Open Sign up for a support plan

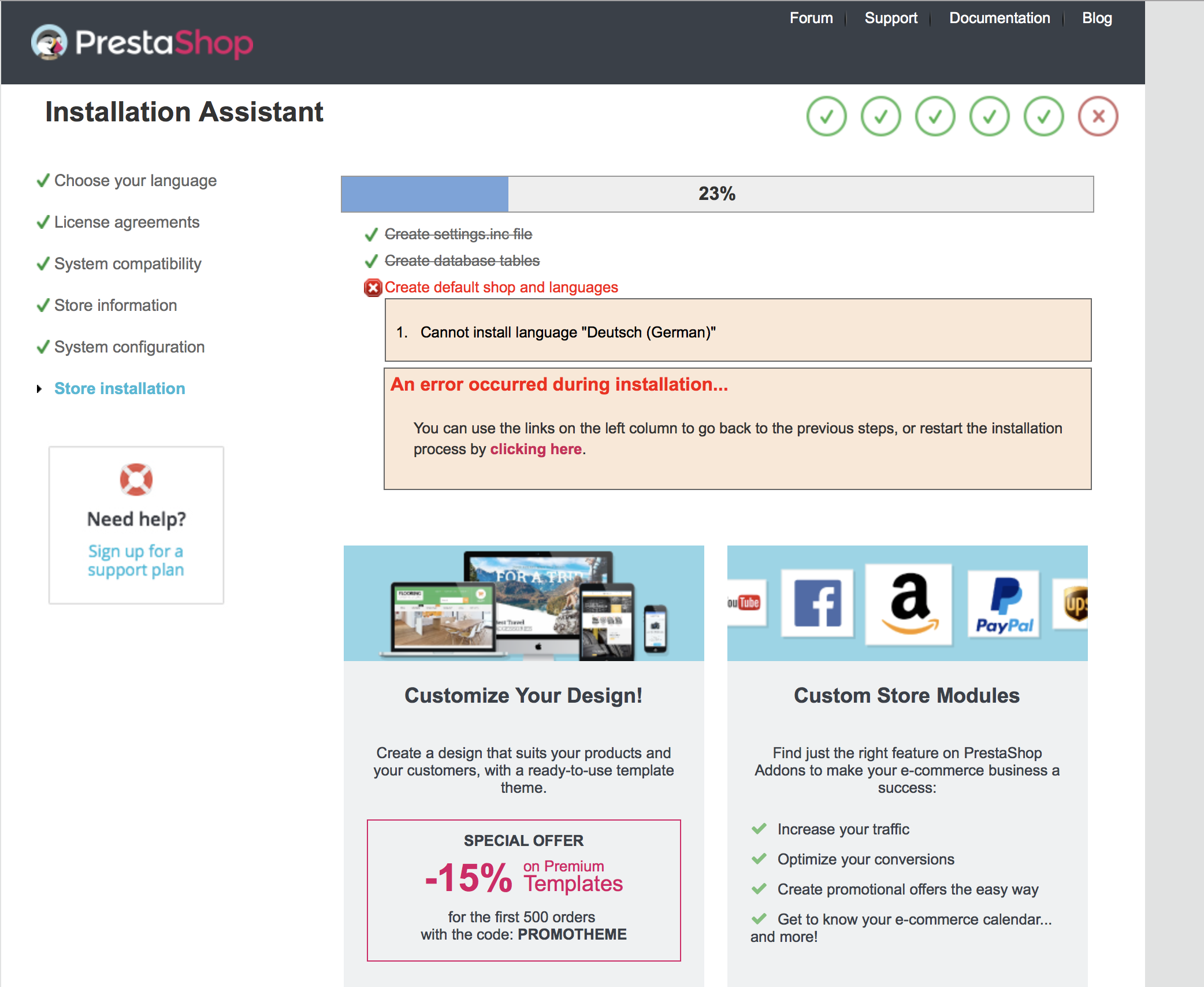tap(136, 560)
